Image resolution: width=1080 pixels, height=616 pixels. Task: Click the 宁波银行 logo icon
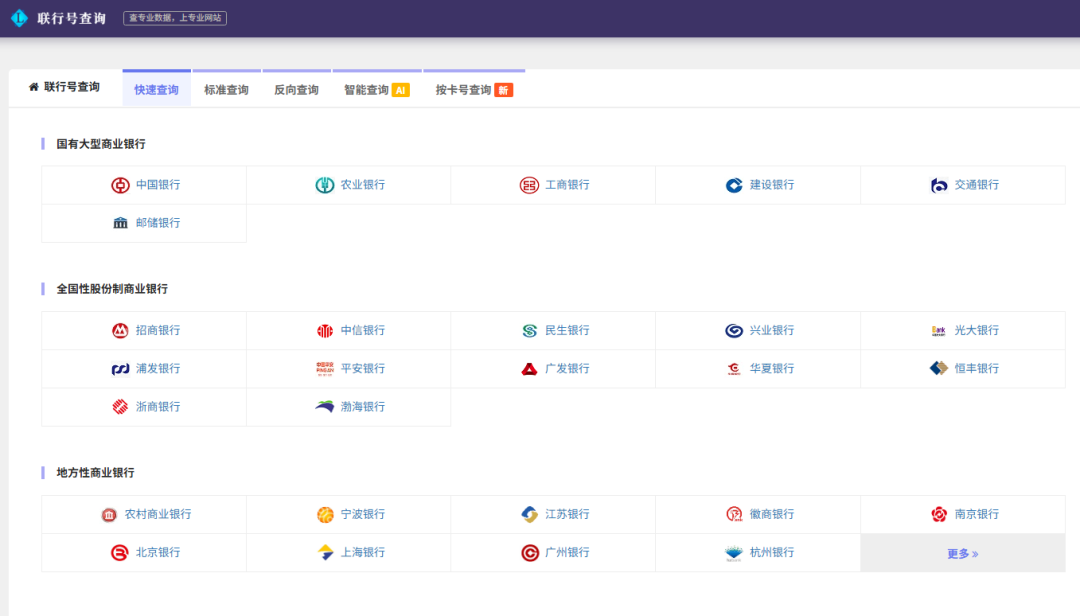[325, 515]
